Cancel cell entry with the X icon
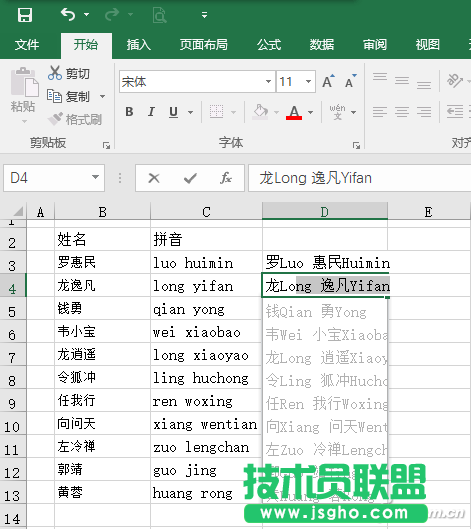This screenshot has width=471, height=529. point(154,178)
